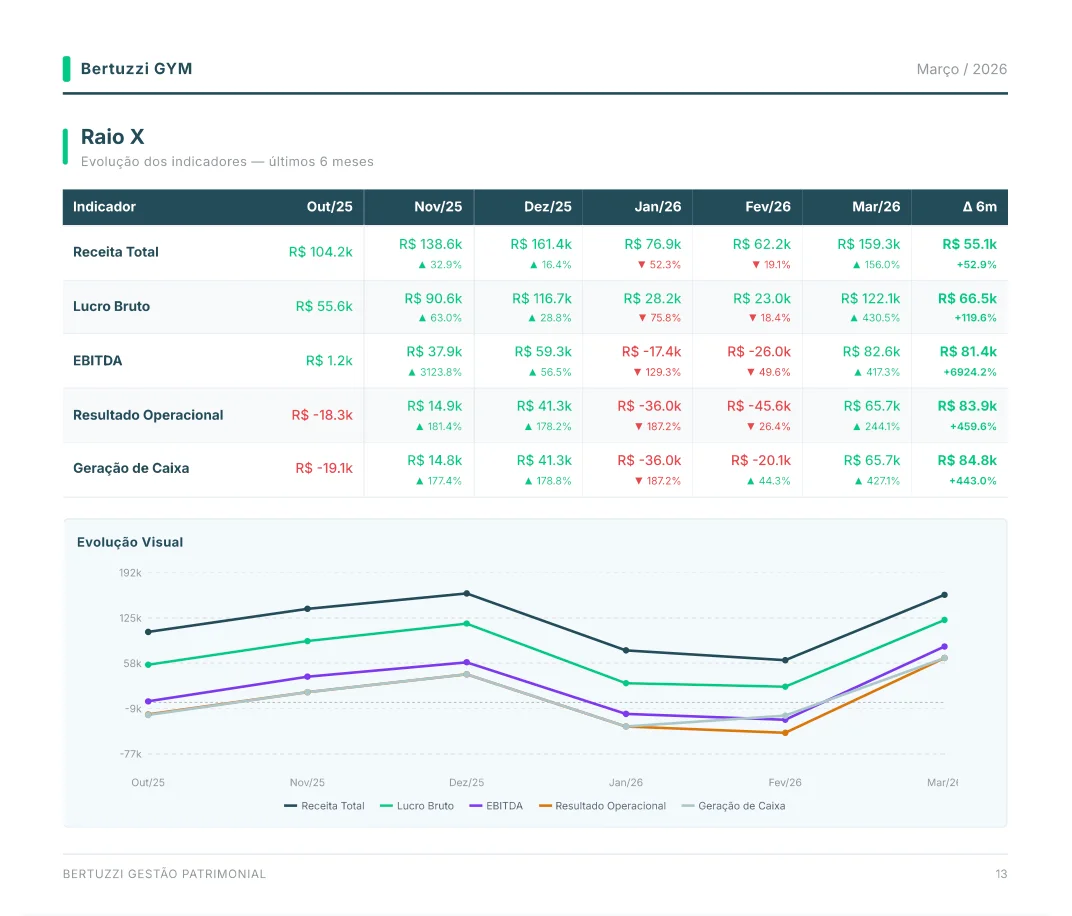Select the Receita Total row label
This screenshot has height=916, width=1072.
click(x=116, y=252)
